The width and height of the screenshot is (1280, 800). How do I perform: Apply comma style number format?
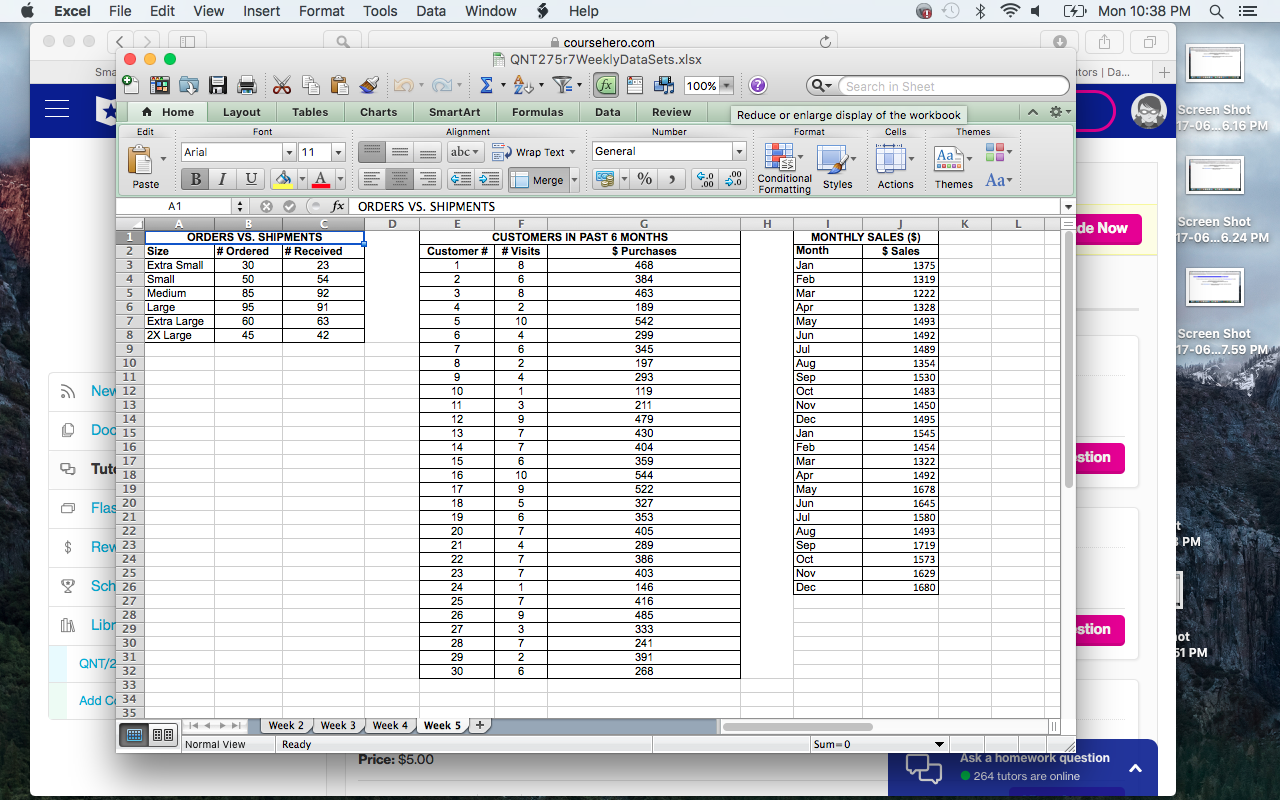click(672, 179)
